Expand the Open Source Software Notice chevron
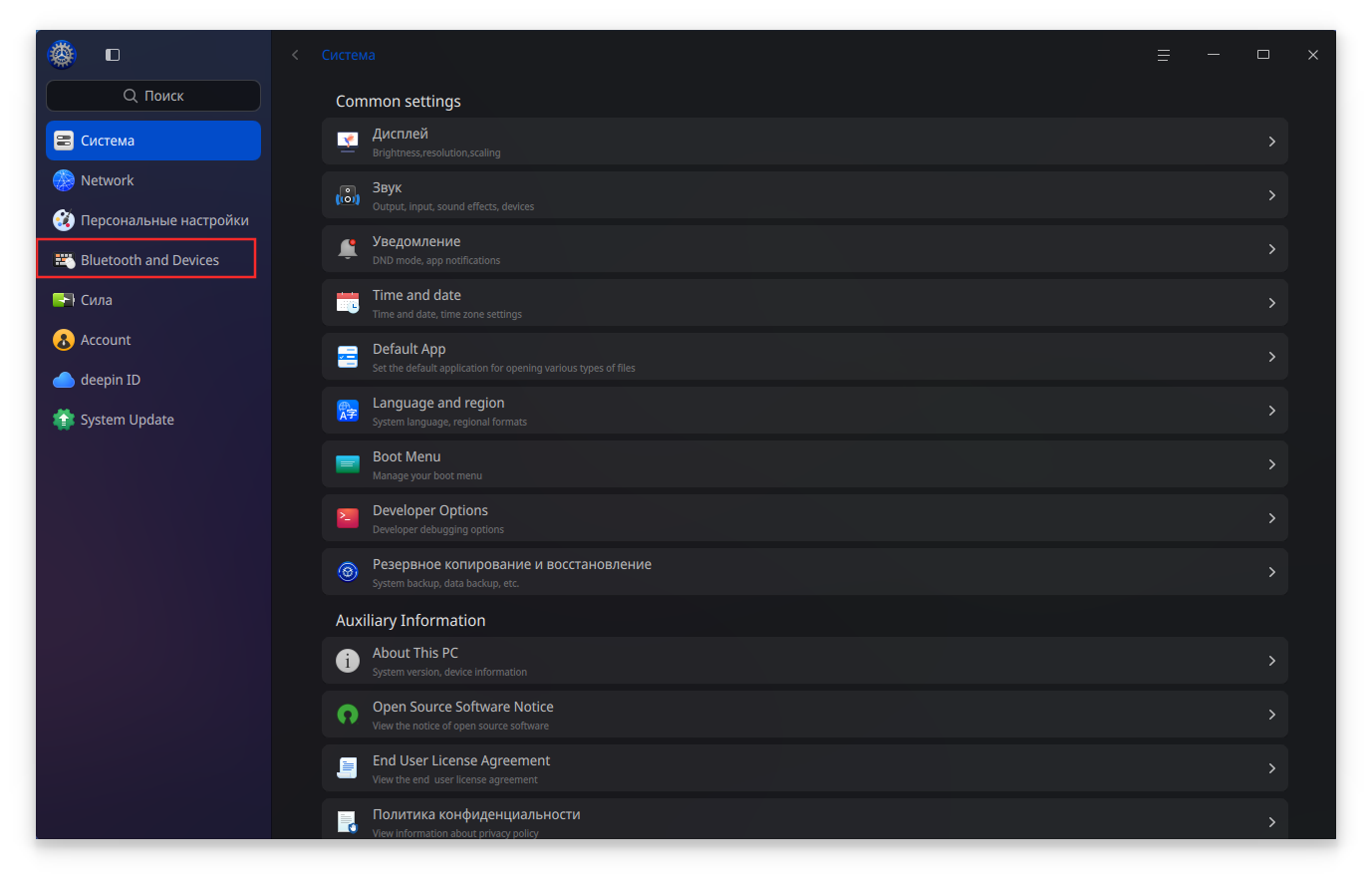The height and width of the screenshot is (881, 1372). click(1272, 715)
